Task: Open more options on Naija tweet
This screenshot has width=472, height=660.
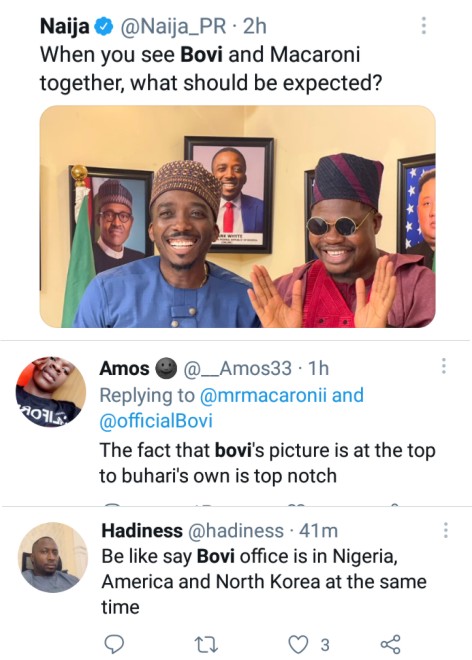Action: click(x=424, y=26)
